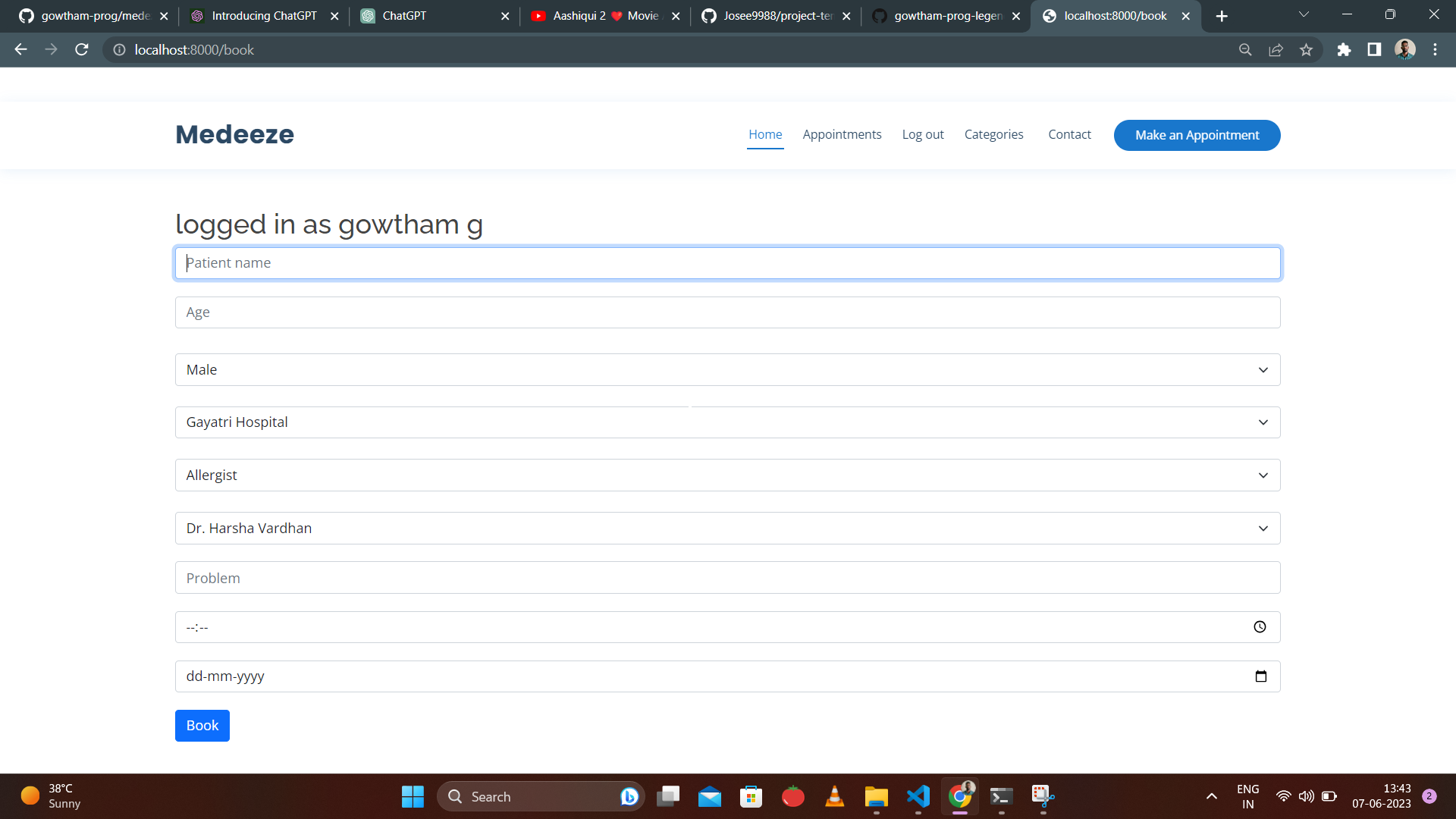Click the share page icon
Viewport: 1456px width, 819px height.
(1276, 50)
